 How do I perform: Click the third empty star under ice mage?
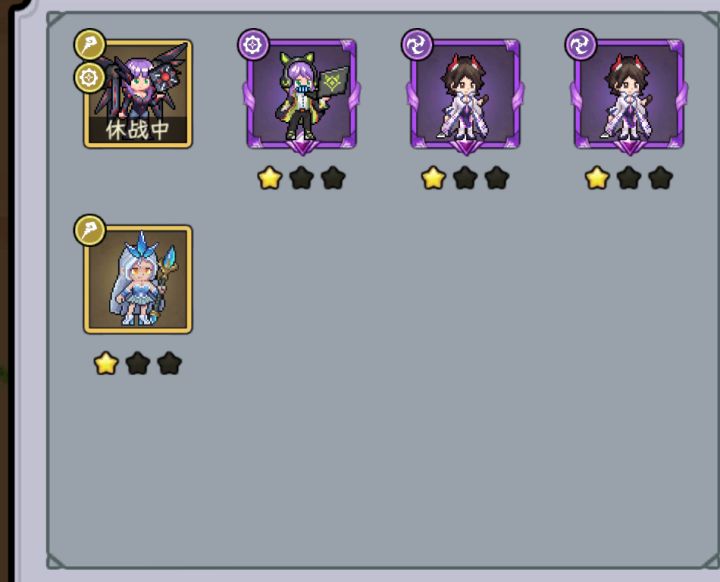(x=169, y=363)
